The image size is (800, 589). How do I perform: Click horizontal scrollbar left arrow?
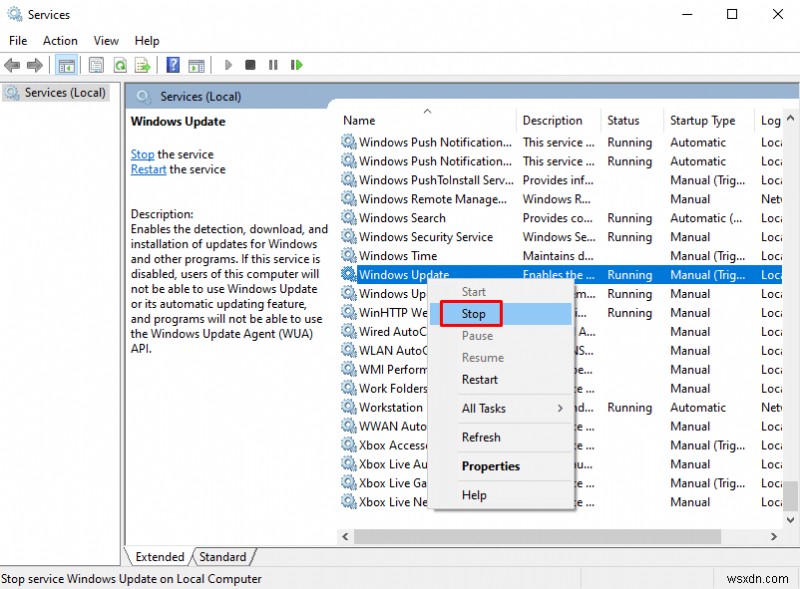pos(345,536)
